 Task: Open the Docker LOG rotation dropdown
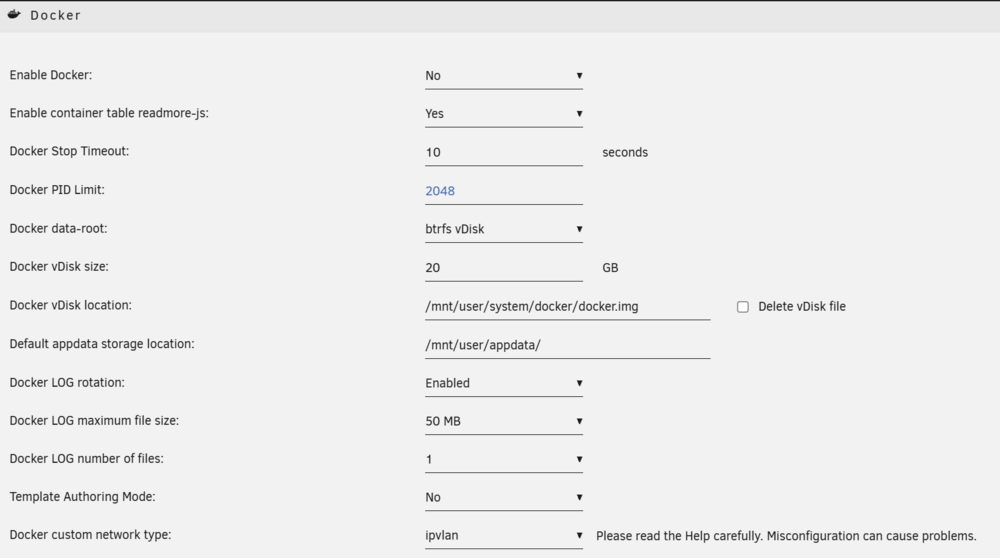(x=504, y=383)
